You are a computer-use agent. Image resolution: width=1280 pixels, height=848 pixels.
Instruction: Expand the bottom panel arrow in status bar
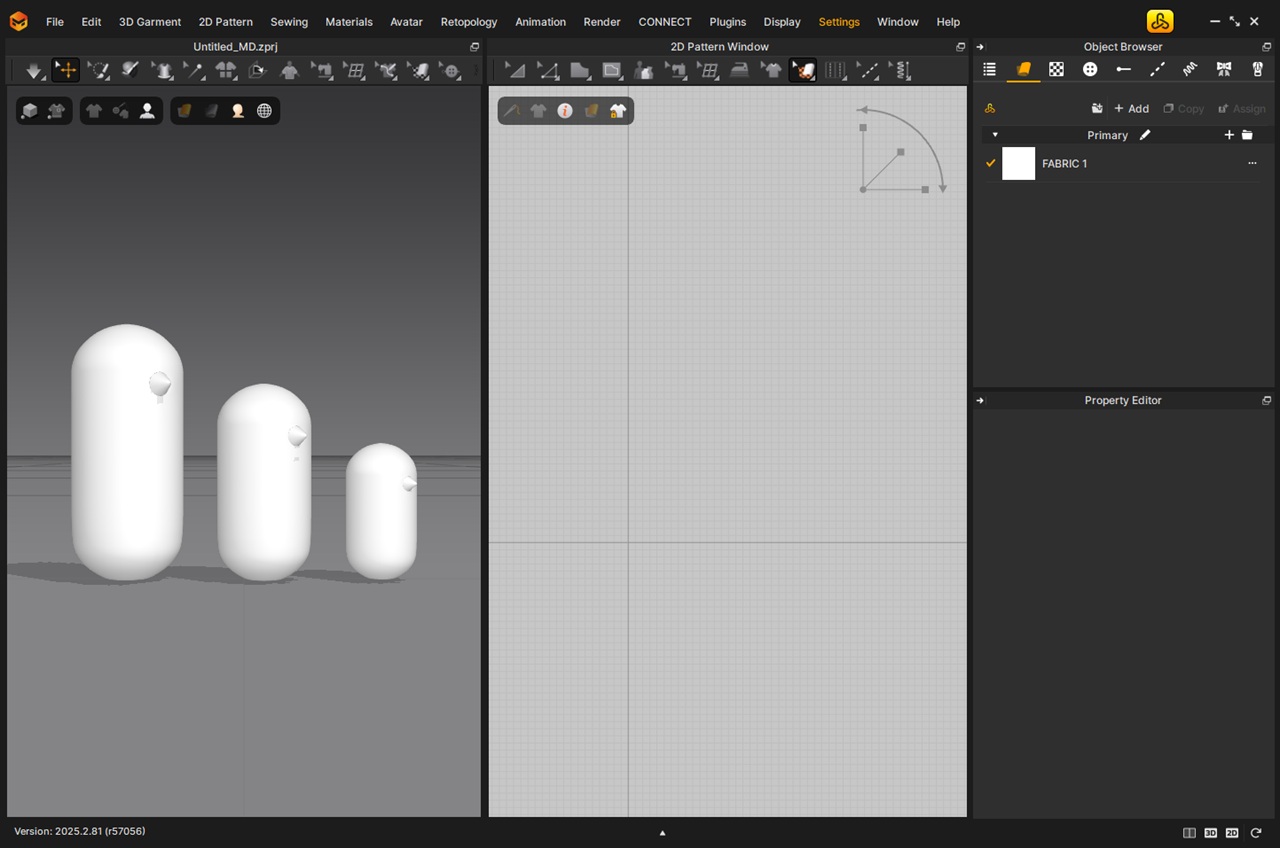pos(662,832)
